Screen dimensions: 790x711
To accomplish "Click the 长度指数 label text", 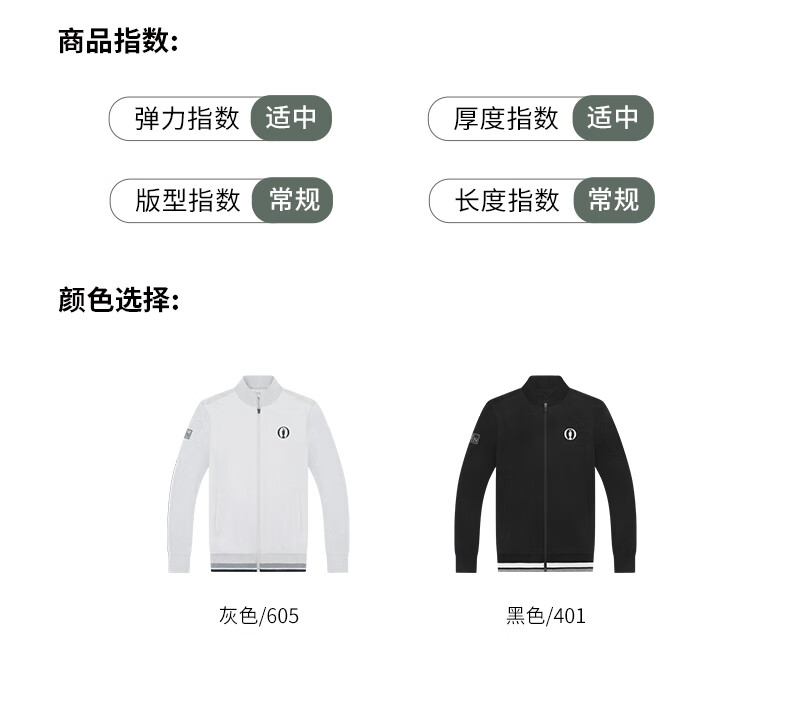I will click(x=507, y=201).
